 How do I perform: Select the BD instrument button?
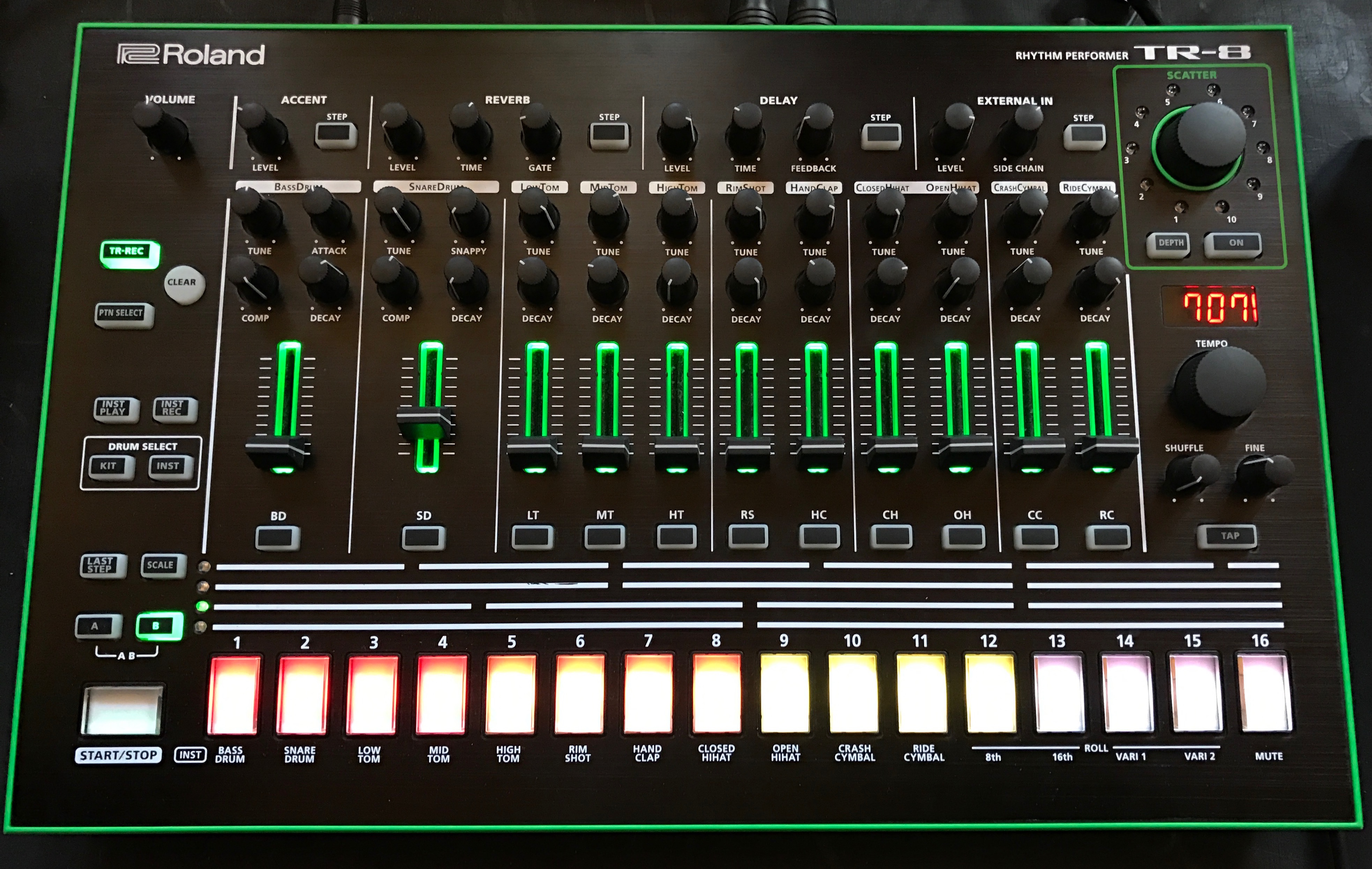pyautogui.click(x=277, y=537)
